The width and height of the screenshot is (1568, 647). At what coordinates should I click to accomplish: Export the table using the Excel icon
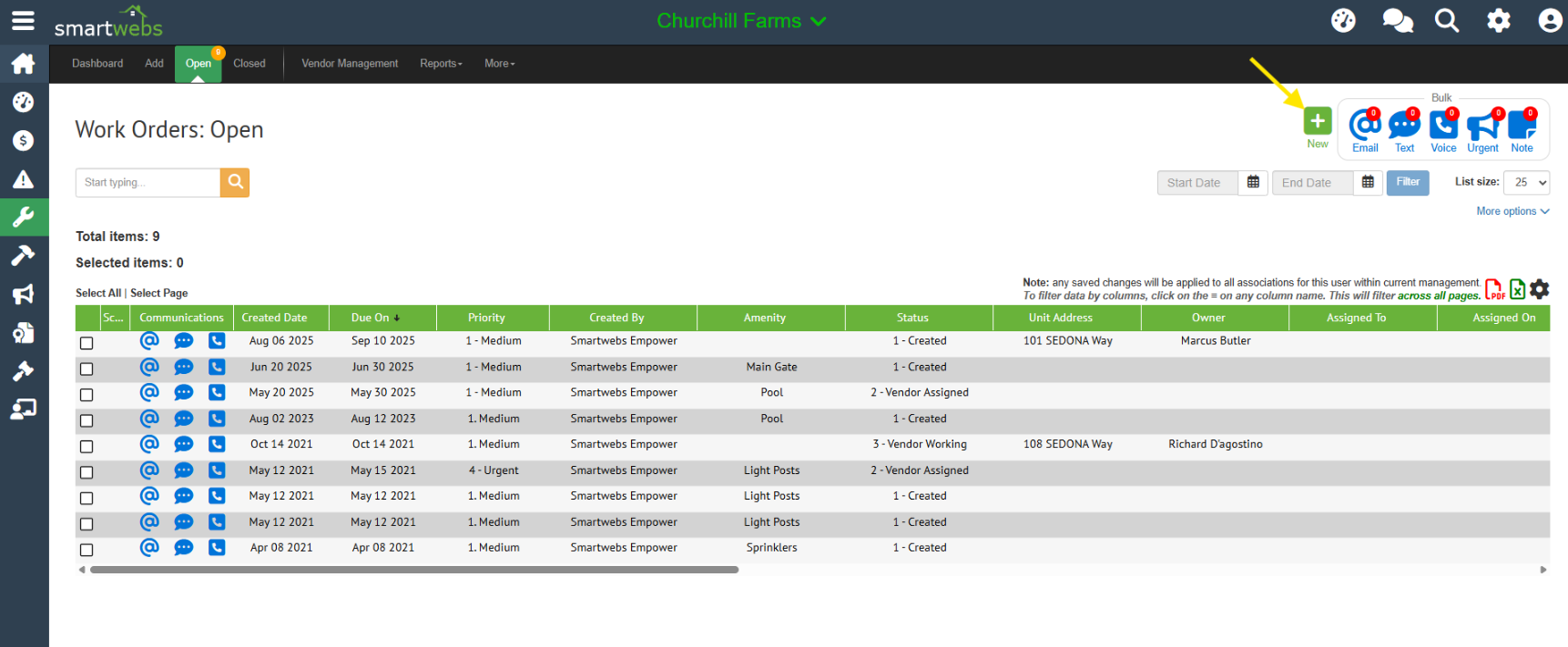[1517, 289]
